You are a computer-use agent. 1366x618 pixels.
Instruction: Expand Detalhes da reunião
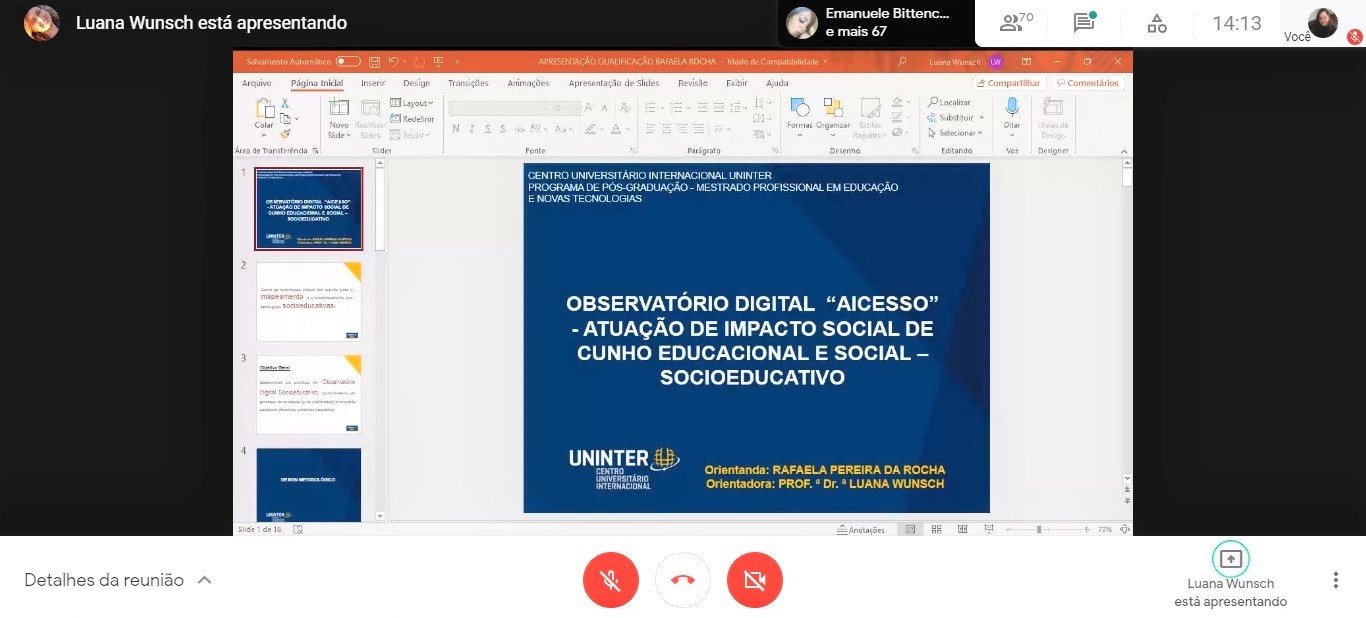pos(117,580)
